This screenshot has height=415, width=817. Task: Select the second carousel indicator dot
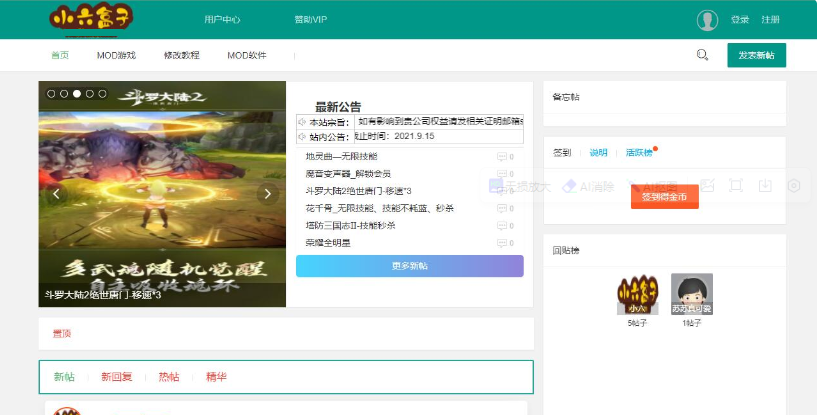point(64,94)
